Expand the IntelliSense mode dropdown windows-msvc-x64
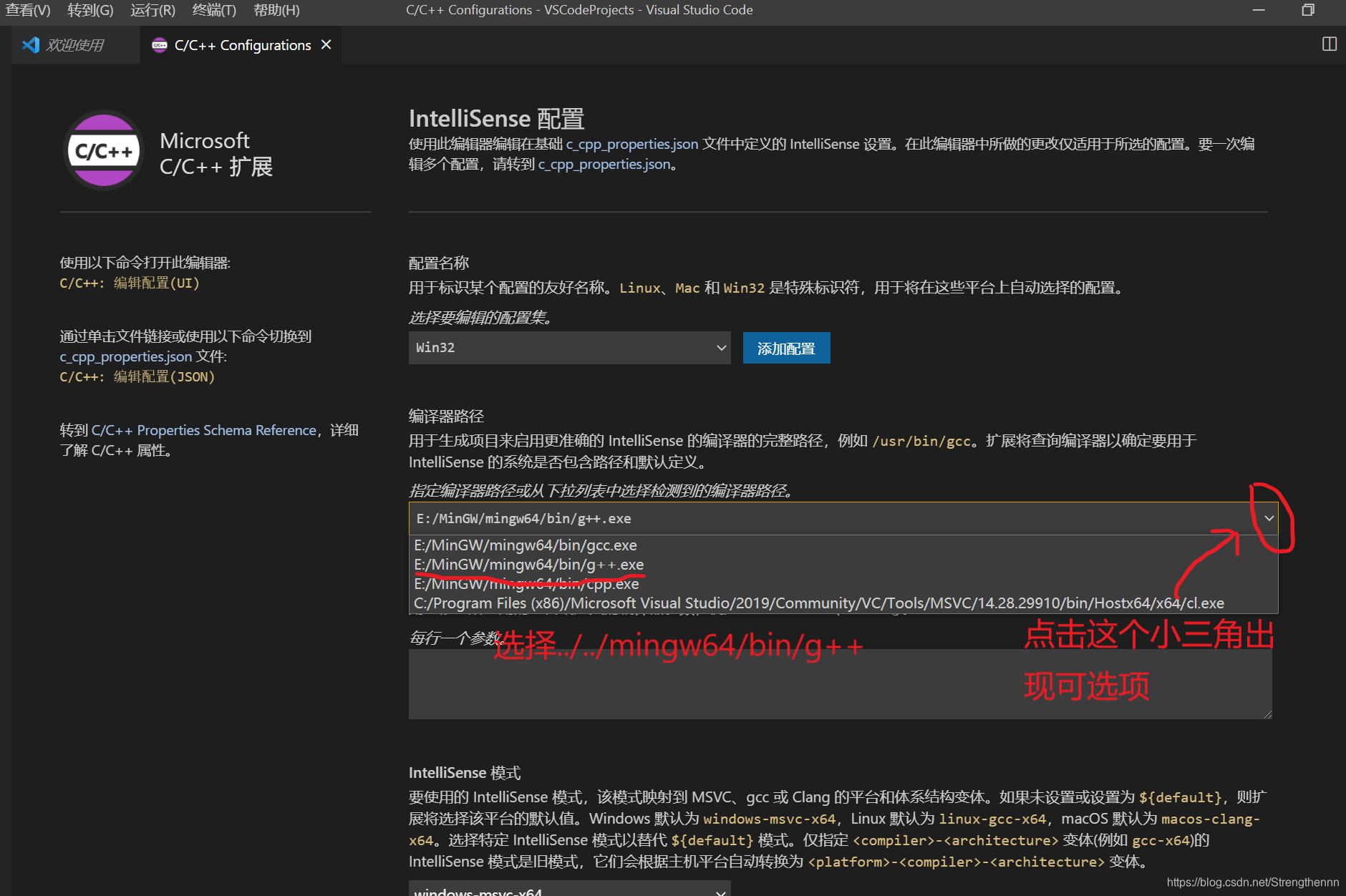 569,890
